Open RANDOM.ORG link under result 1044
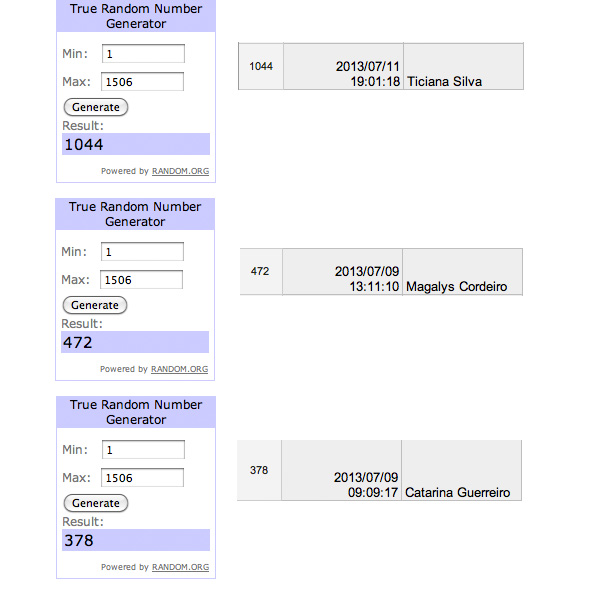Image resolution: width=600 pixels, height=600 pixels. click(x=181, y=171)
